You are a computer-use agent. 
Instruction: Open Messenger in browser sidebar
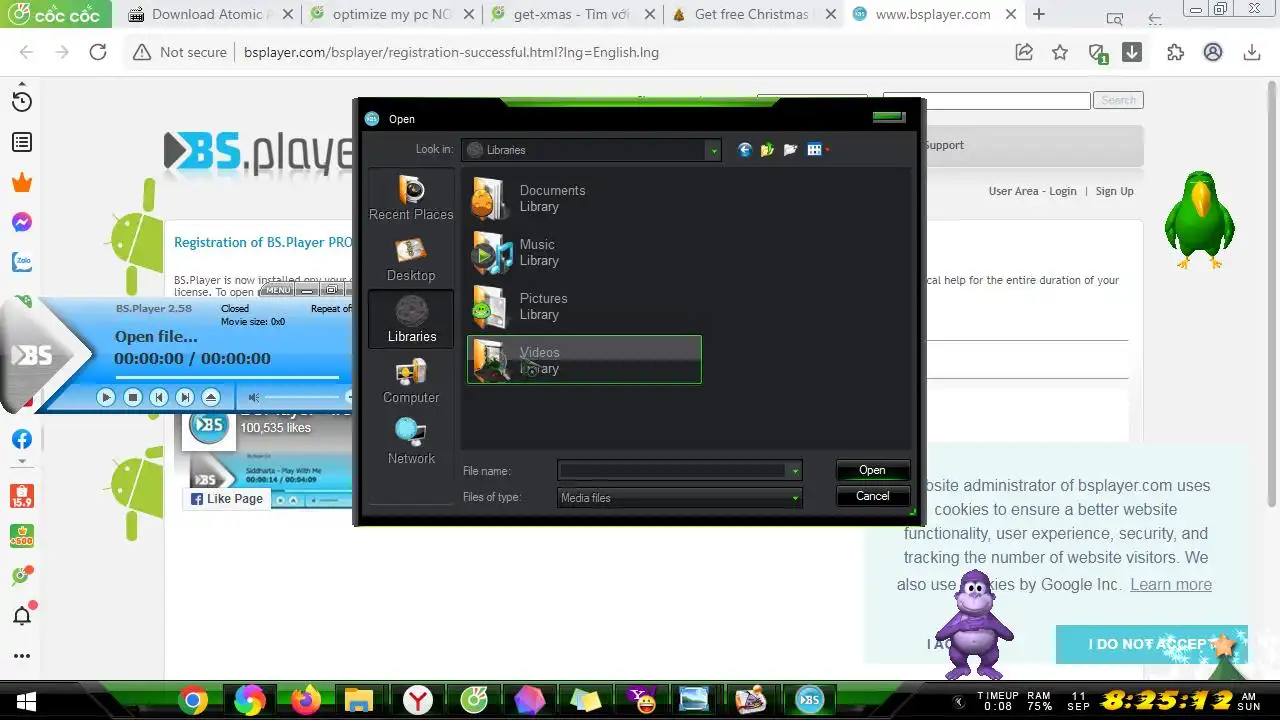(x=21, y=222)
